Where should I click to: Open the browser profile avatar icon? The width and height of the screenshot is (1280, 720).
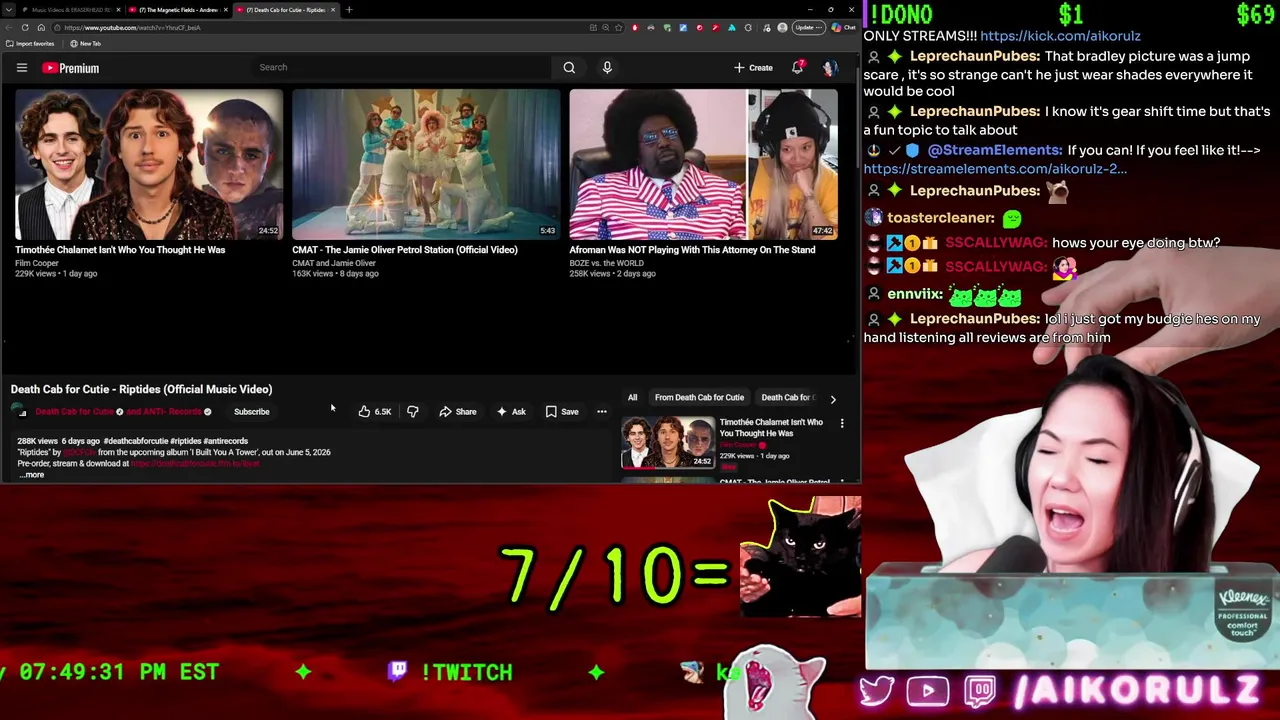(782, 27)
